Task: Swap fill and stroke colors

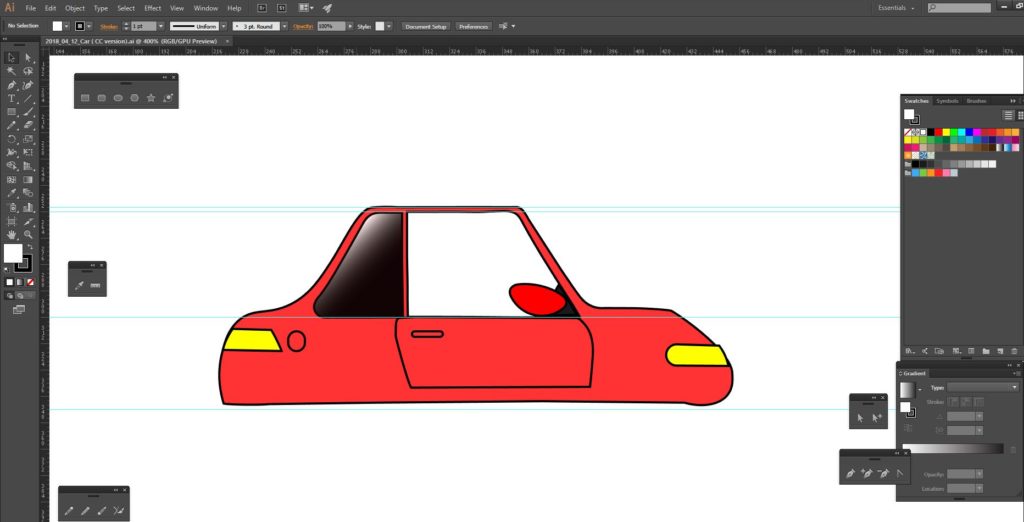Action: [x=29, y=247]
